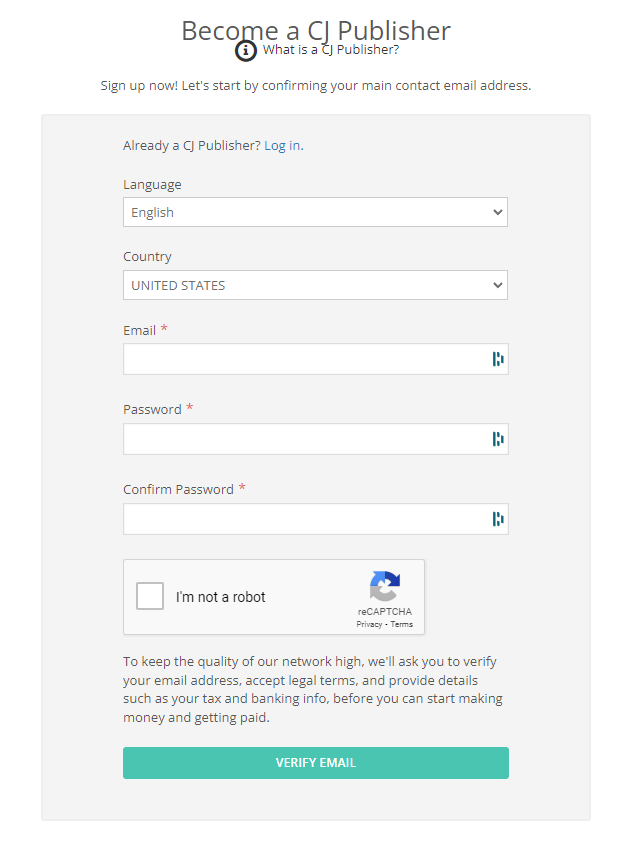The width and height of the screenshot is (635, 854).
Task: Click the info icon beside What is a CJ Publisher
Action: pyautogui.click(x=246, y=51)
